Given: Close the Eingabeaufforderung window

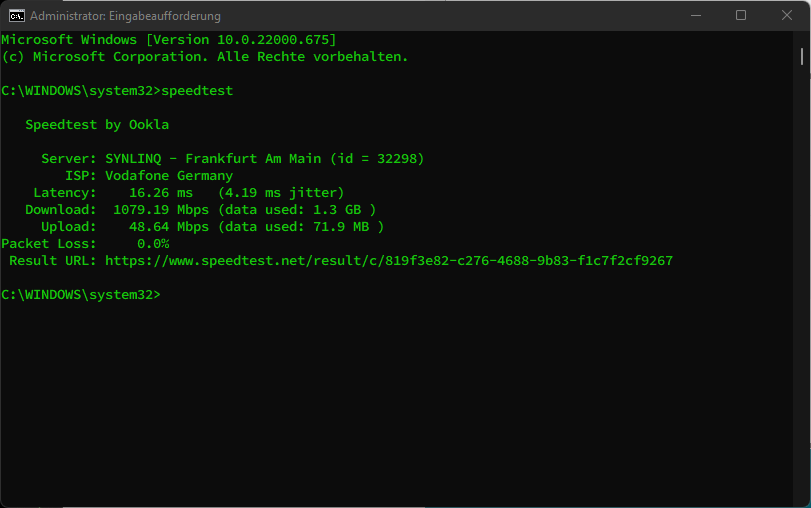Looking at the screenshot, I should [x=787, y=16].
